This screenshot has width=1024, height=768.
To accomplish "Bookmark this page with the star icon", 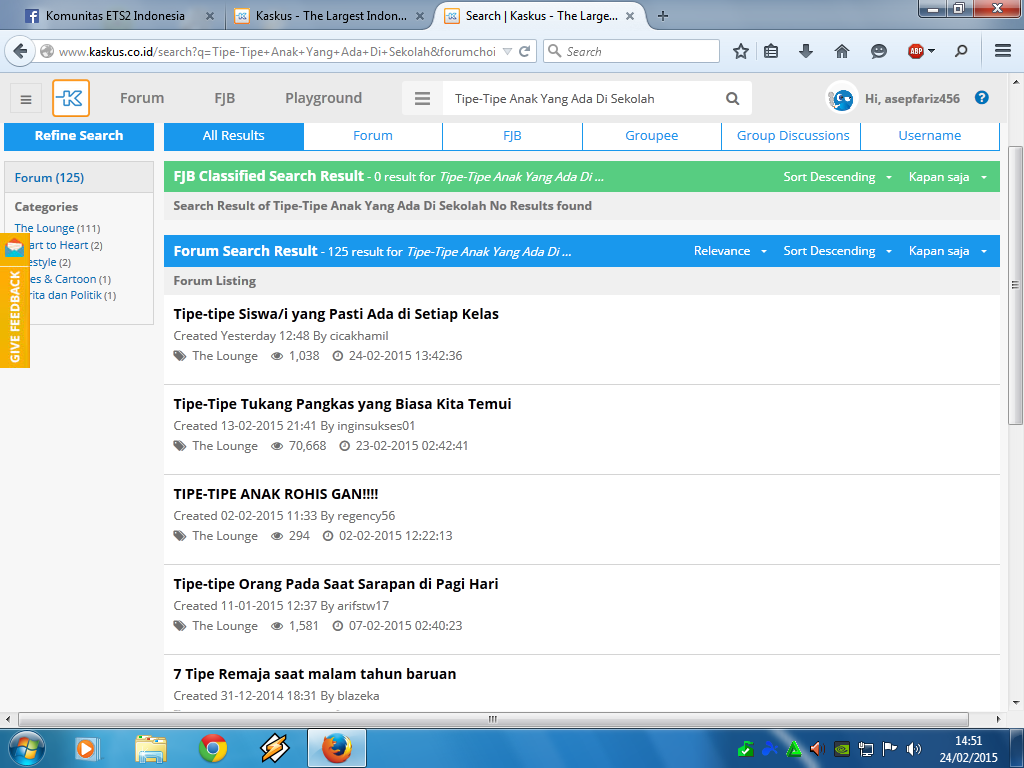I will (x=741, y=52).
